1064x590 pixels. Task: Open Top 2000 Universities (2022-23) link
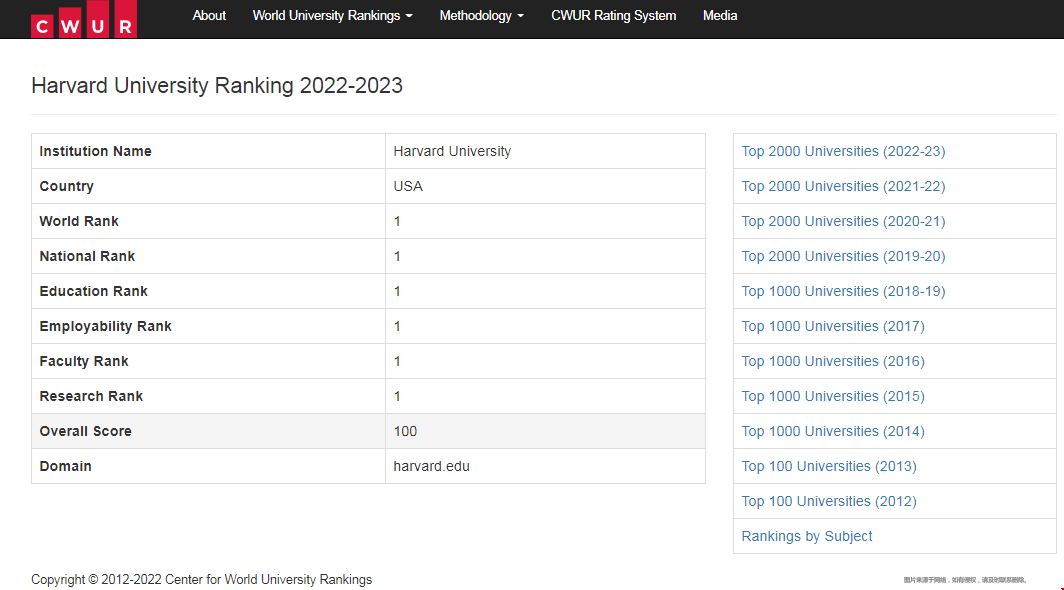click(x=843, y=151)
